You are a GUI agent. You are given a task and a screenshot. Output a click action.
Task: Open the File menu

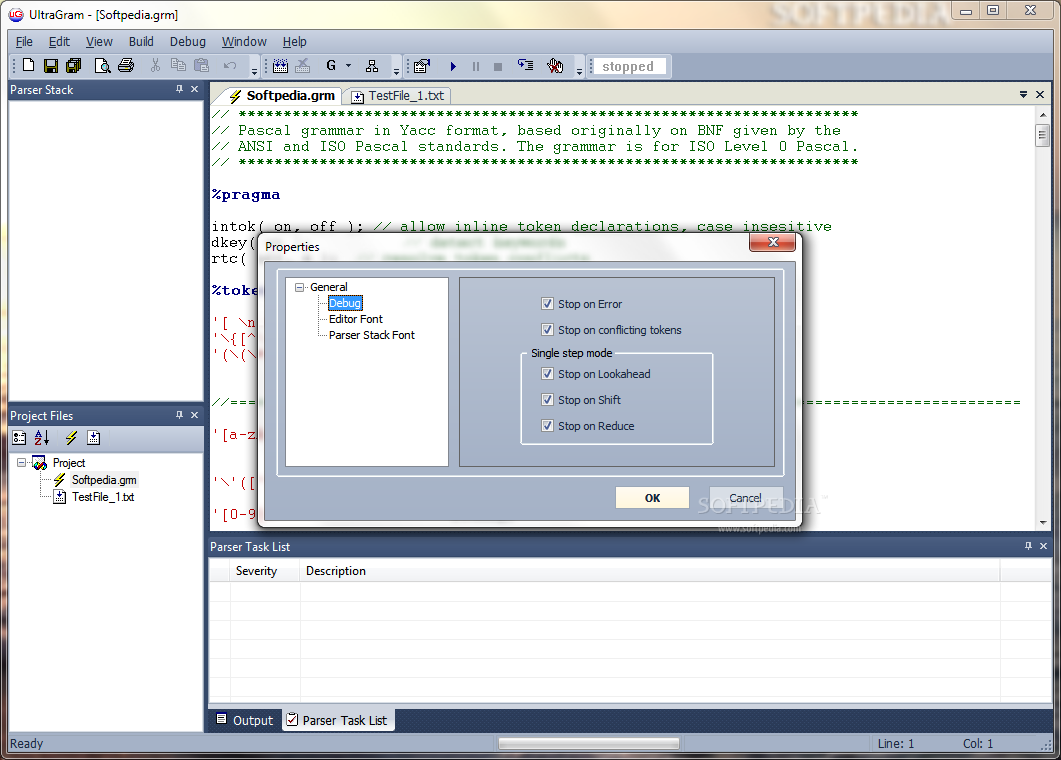pos(24,41)
